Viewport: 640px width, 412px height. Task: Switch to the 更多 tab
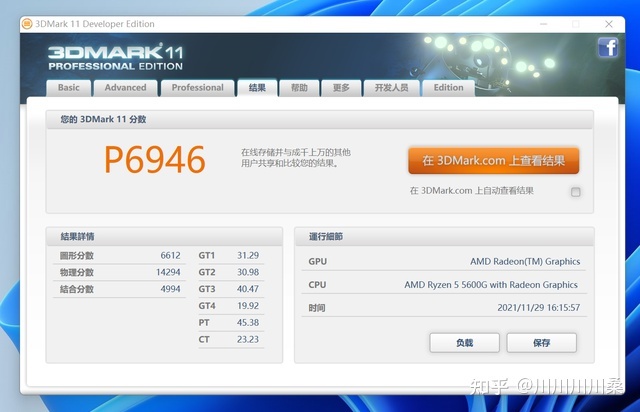pos(341,88)
